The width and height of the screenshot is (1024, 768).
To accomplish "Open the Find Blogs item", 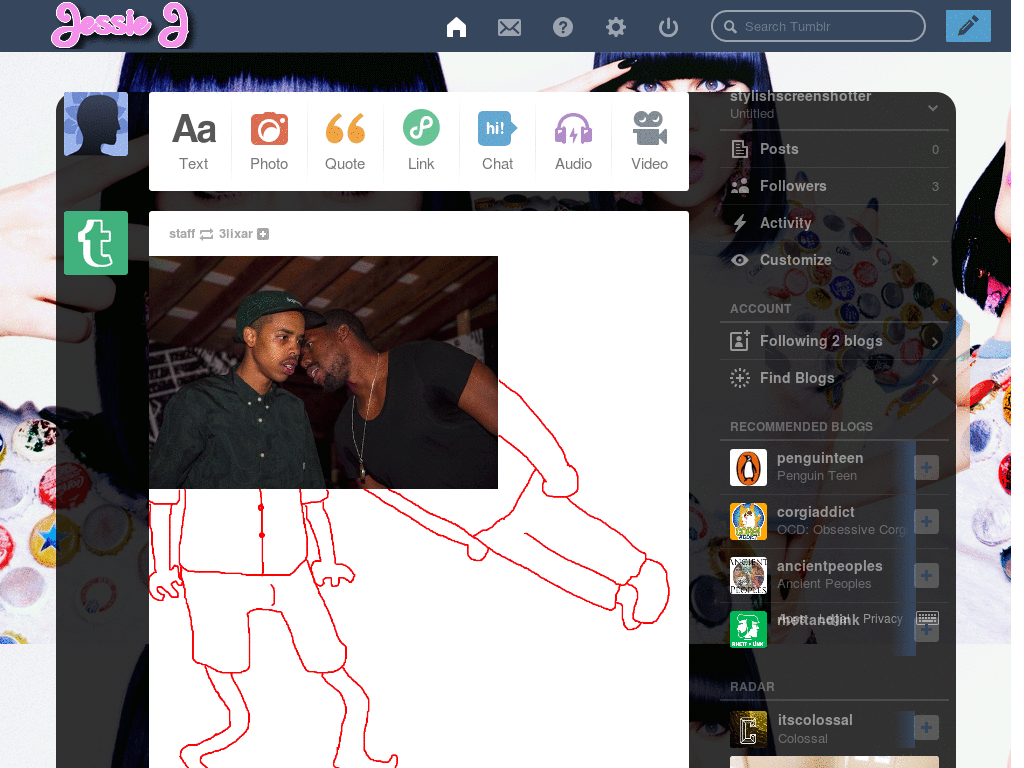I will (x=835, y=378).
